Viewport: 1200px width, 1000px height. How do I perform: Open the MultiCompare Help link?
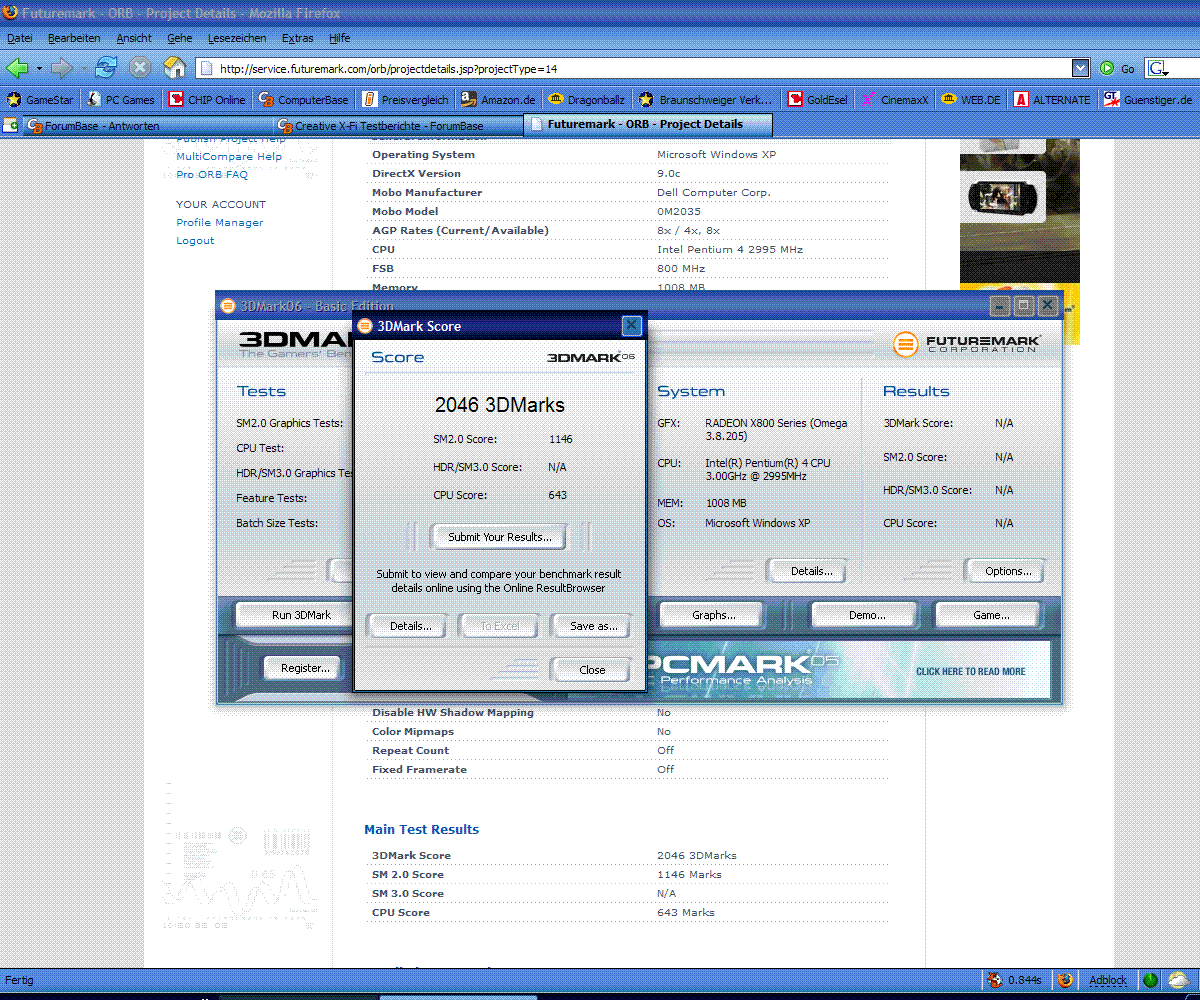[x=229, y=157]
